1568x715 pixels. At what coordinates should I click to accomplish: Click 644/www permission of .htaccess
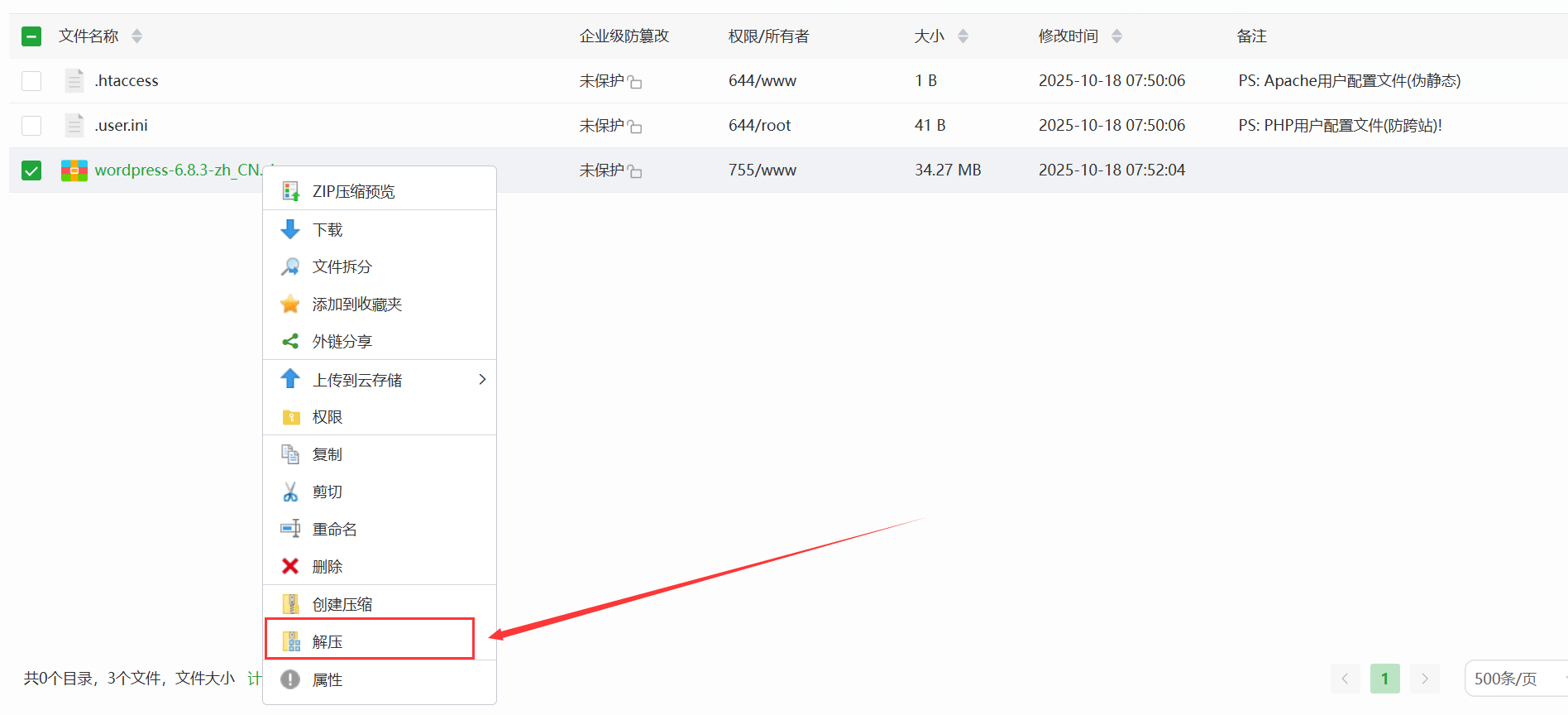pos(762,81)
